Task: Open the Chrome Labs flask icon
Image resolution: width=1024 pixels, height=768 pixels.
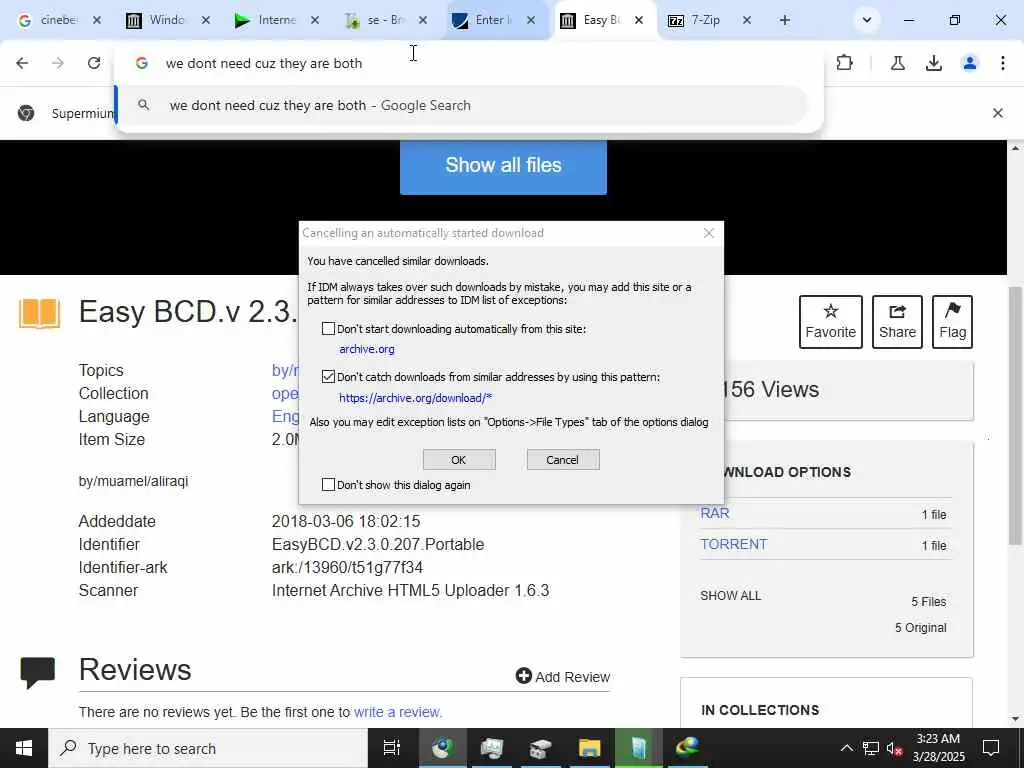Action: click(x=898, y=63)
